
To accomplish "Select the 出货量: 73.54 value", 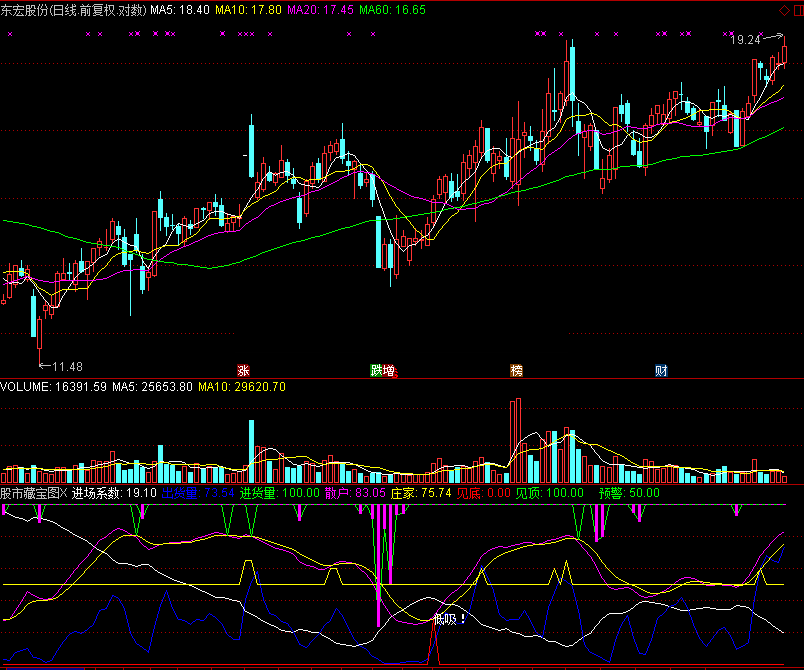I will pos(198,493).
